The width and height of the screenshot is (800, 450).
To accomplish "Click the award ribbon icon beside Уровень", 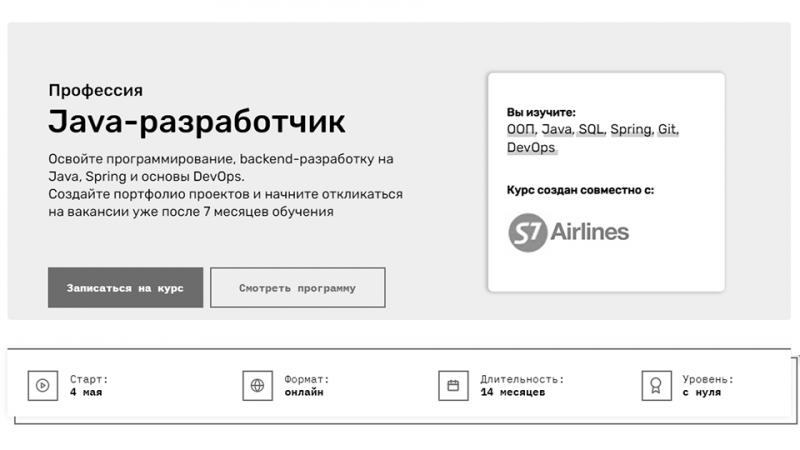I will click(x=656, y=385).
